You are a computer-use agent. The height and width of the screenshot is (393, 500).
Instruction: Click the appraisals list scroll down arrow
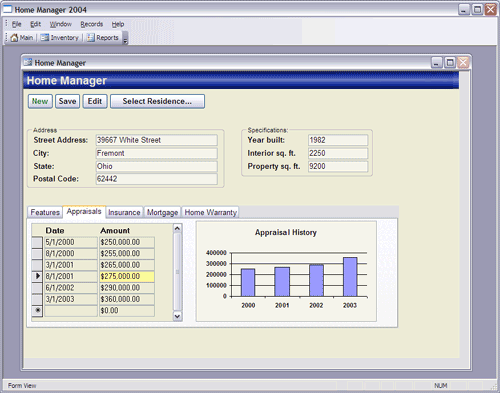(177, 316)
